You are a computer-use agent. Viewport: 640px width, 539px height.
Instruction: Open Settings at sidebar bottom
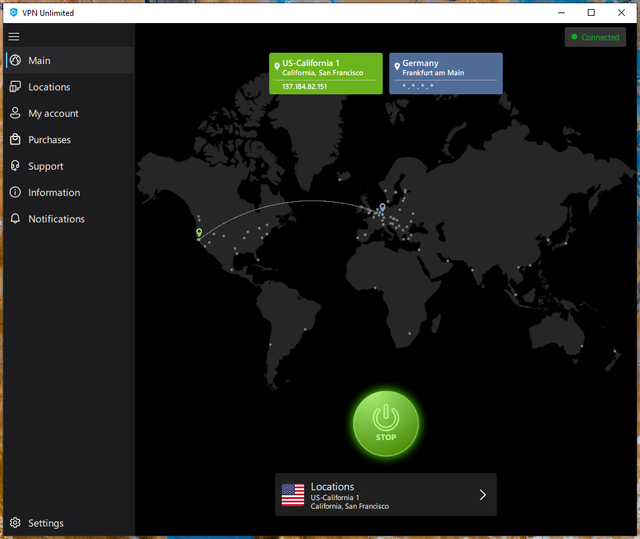point(69,523)
